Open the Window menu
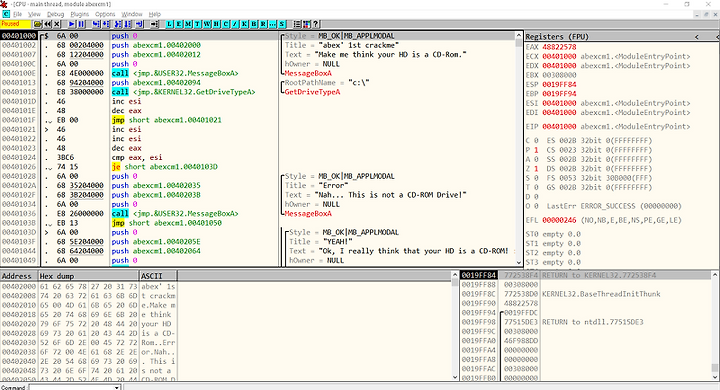The height and width of the screenshot is (390, 720). click(132, 14)
